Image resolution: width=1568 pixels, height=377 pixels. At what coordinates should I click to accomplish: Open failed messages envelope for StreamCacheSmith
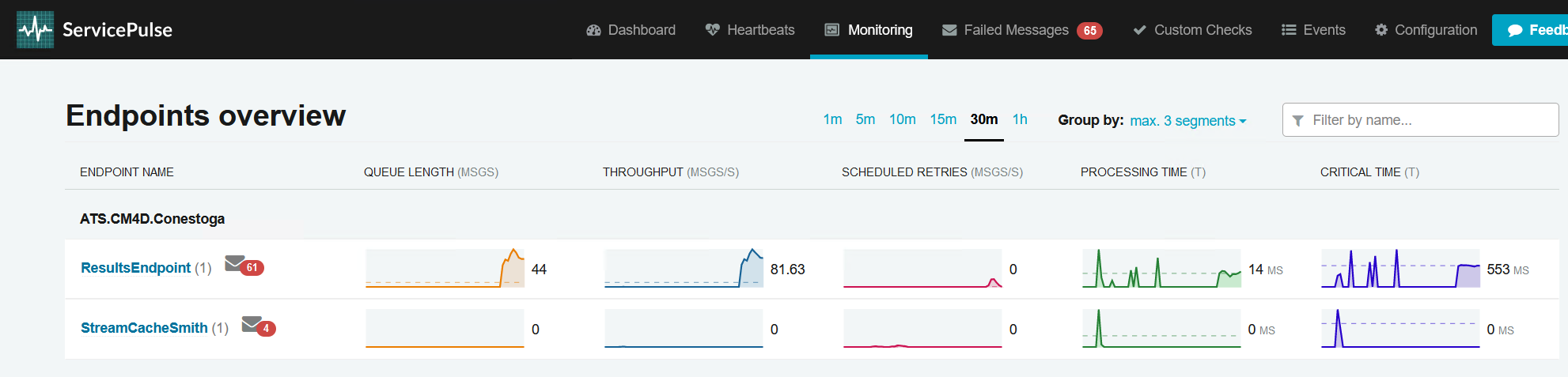click(252, 323)
